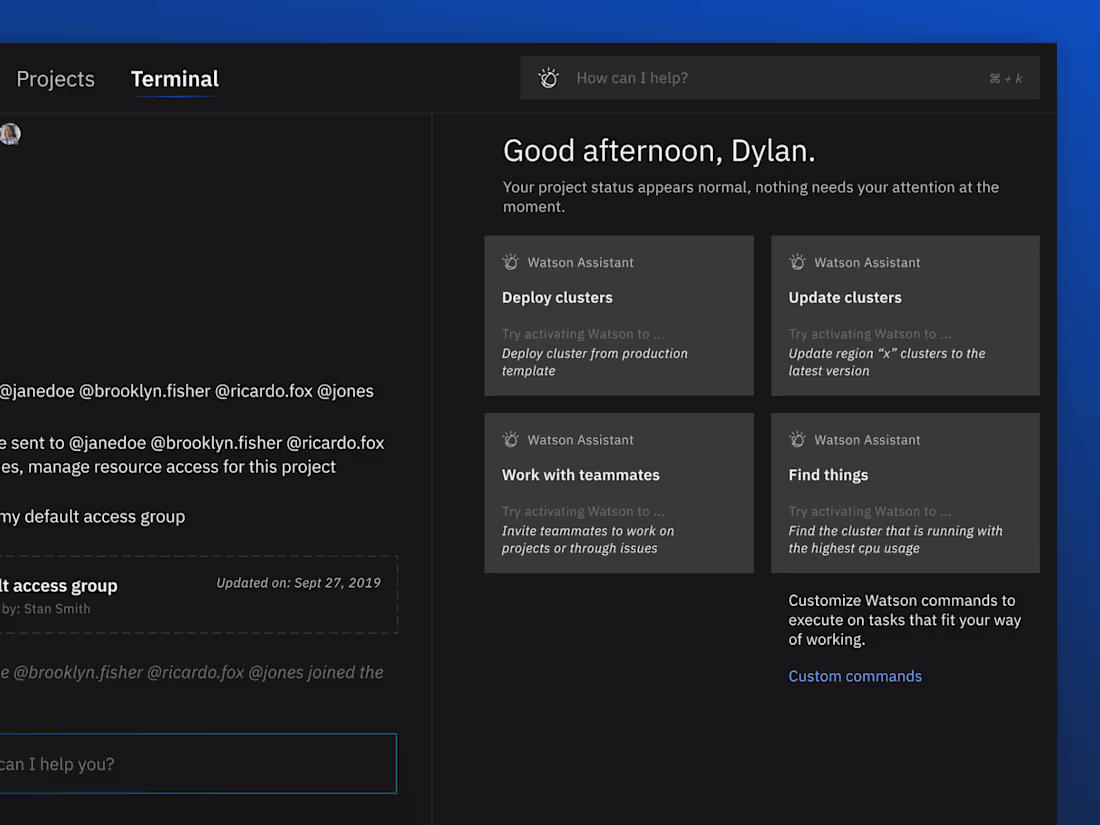This screenshot has height=825, width=1100.
Task: Switch to the Projects tab
Action: 55,78
